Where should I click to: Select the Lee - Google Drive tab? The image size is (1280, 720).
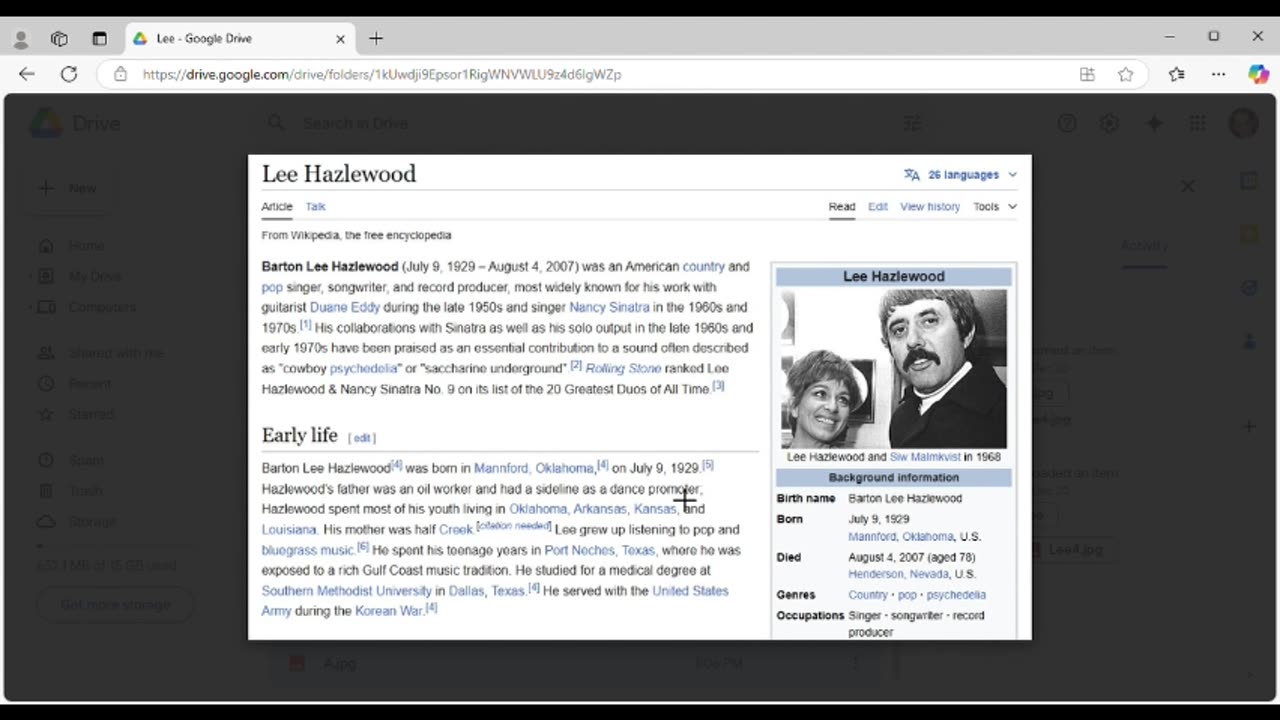point(238,39)
